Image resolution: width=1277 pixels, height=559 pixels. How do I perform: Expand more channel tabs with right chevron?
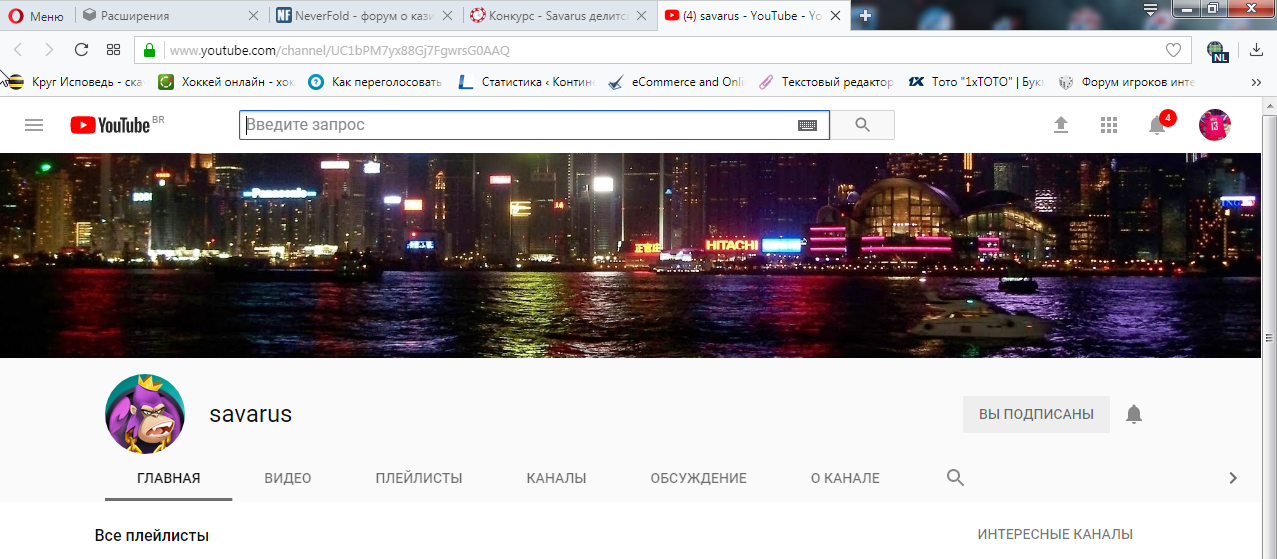(x=1233, y=478)
